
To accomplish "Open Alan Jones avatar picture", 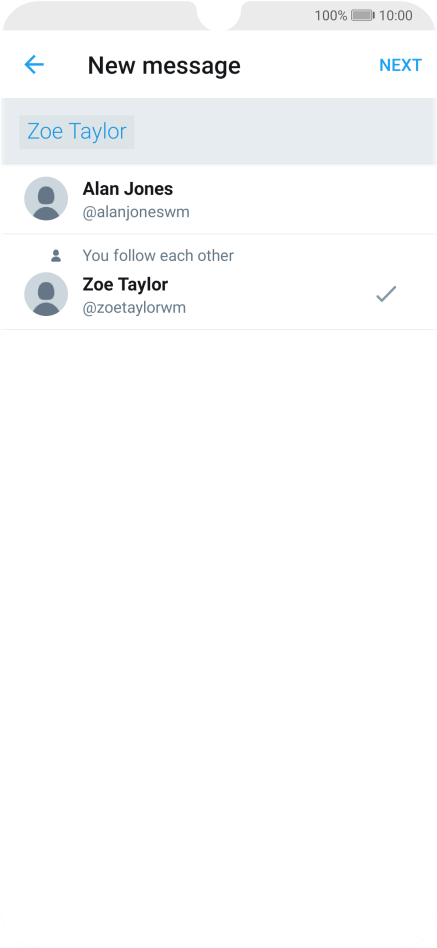I will coord(46,198).
